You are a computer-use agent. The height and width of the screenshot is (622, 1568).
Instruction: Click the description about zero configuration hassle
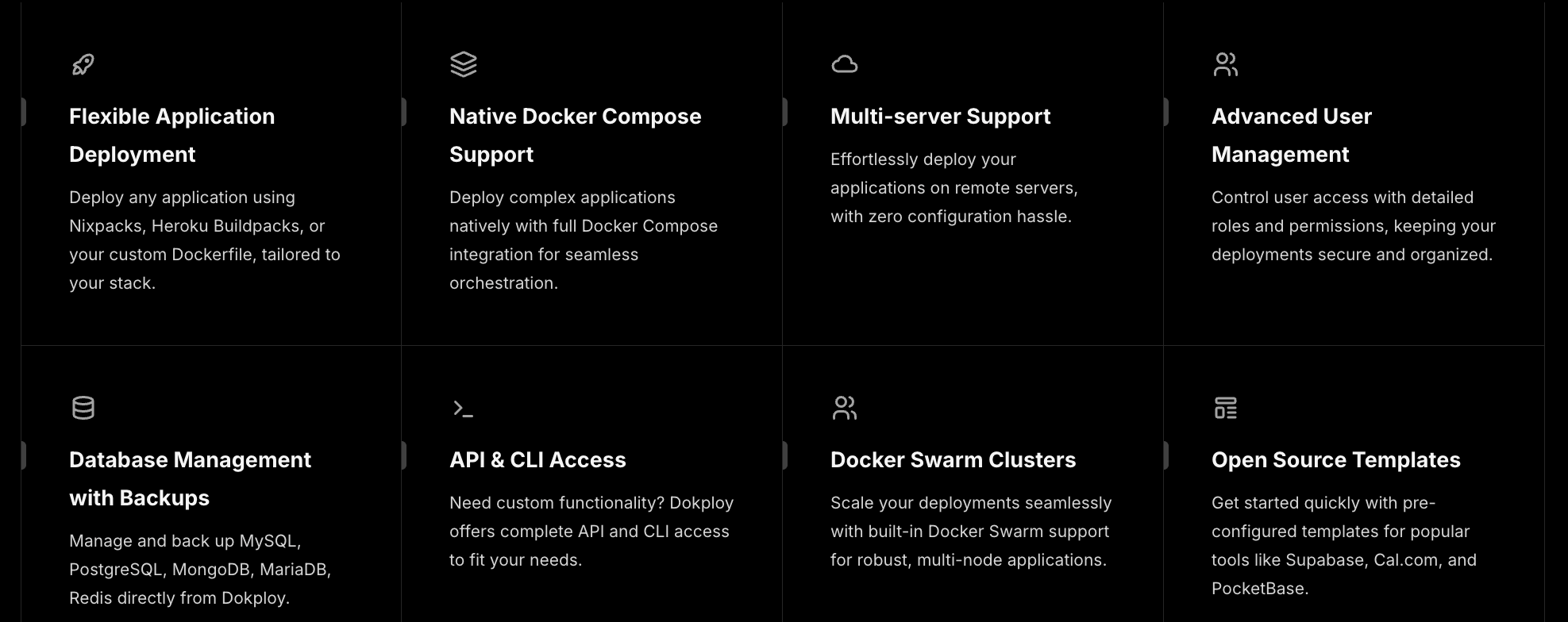click(954, 188)
